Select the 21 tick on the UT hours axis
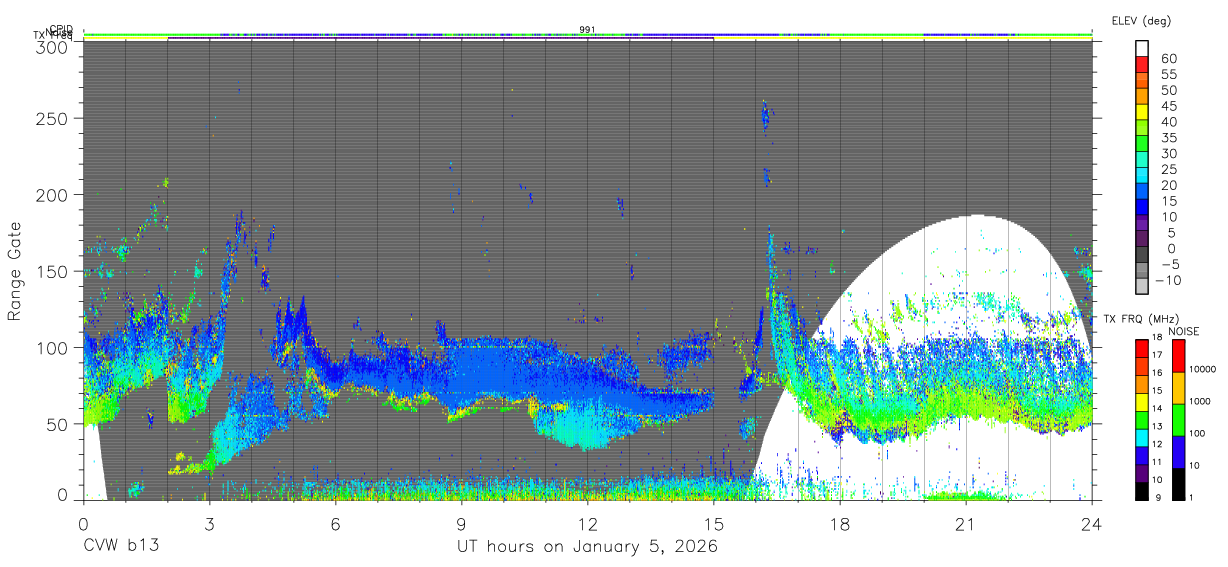Image resolution: width=1228 pixels, height=567 pixels. 966,522
